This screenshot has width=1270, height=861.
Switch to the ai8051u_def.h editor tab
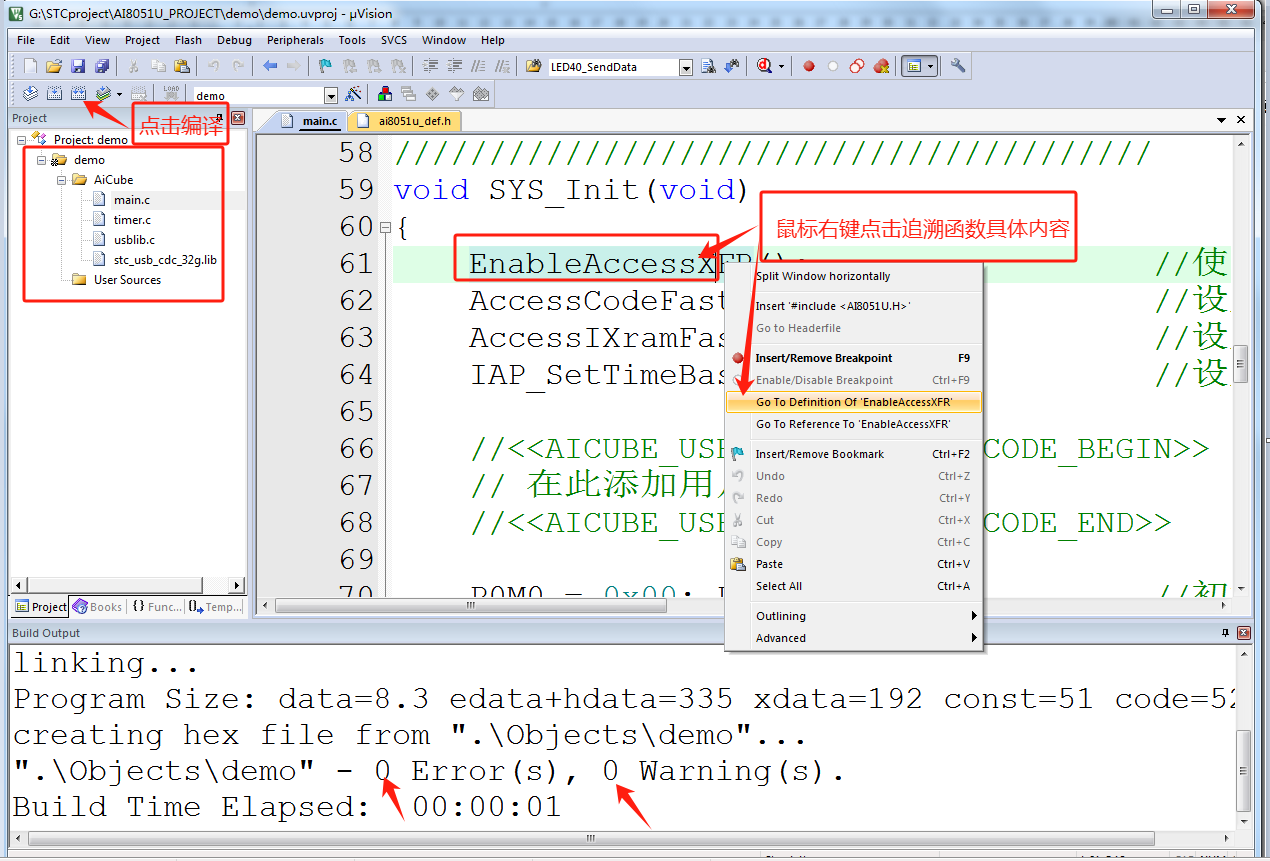click(x=413, y=121)
